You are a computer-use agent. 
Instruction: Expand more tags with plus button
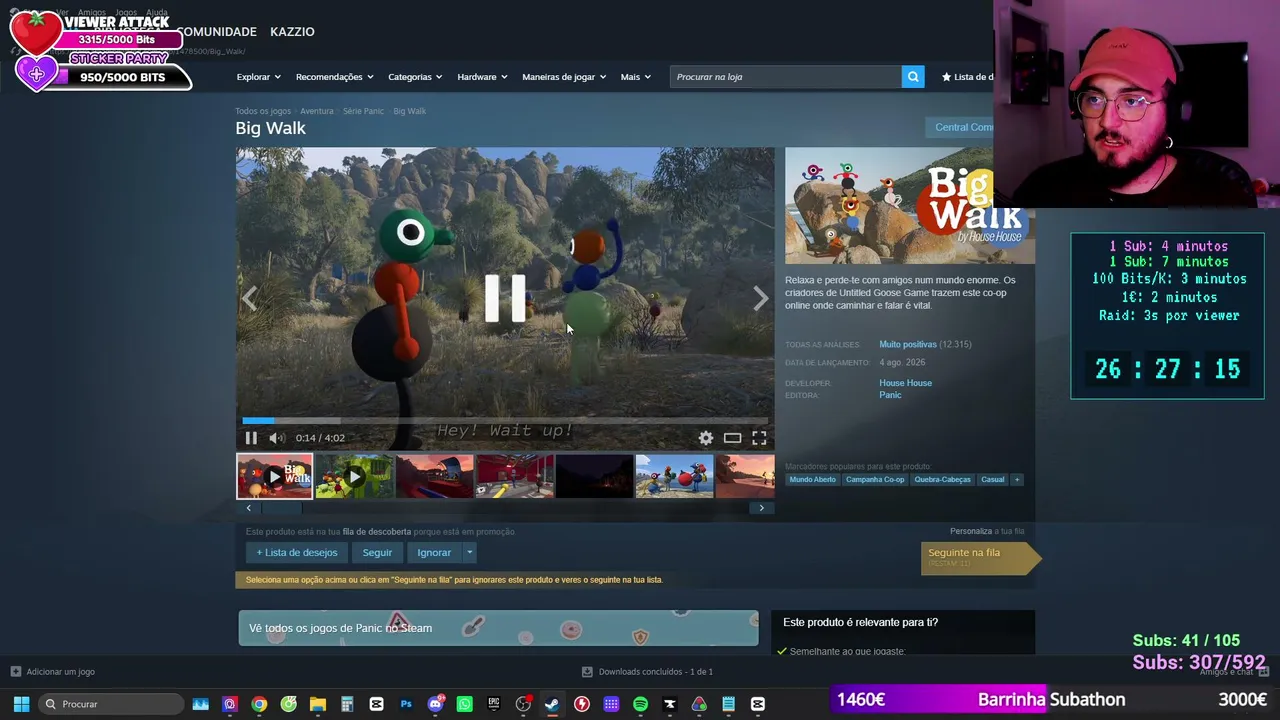point(1017,480)
